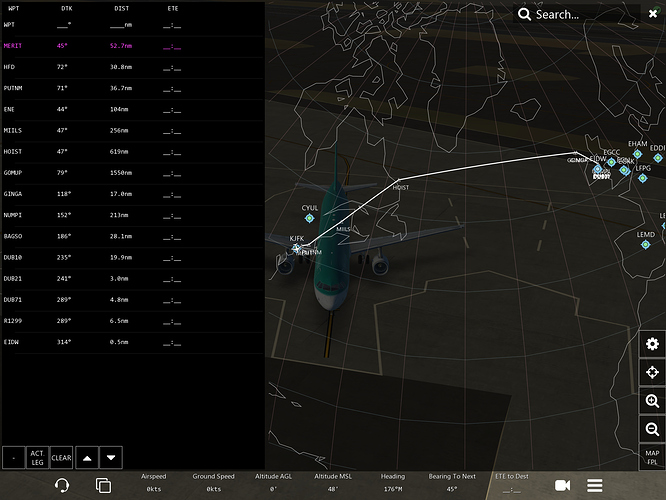Image resolution: width=666 pixels, height=500 pixels.
Task: Click the EGCC airport marker on map
Action: coord(611,162)
